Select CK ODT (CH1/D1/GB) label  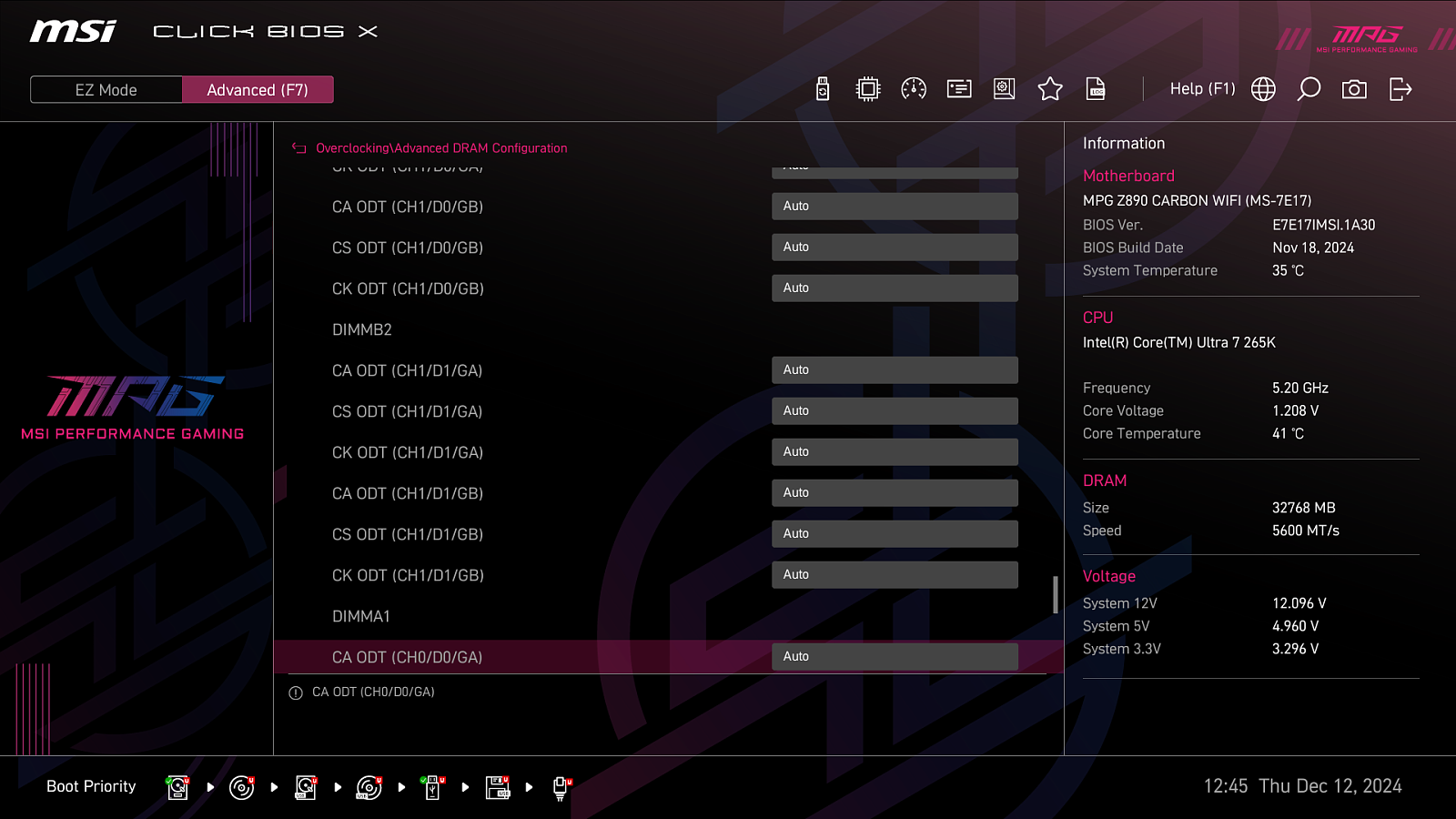408,576
